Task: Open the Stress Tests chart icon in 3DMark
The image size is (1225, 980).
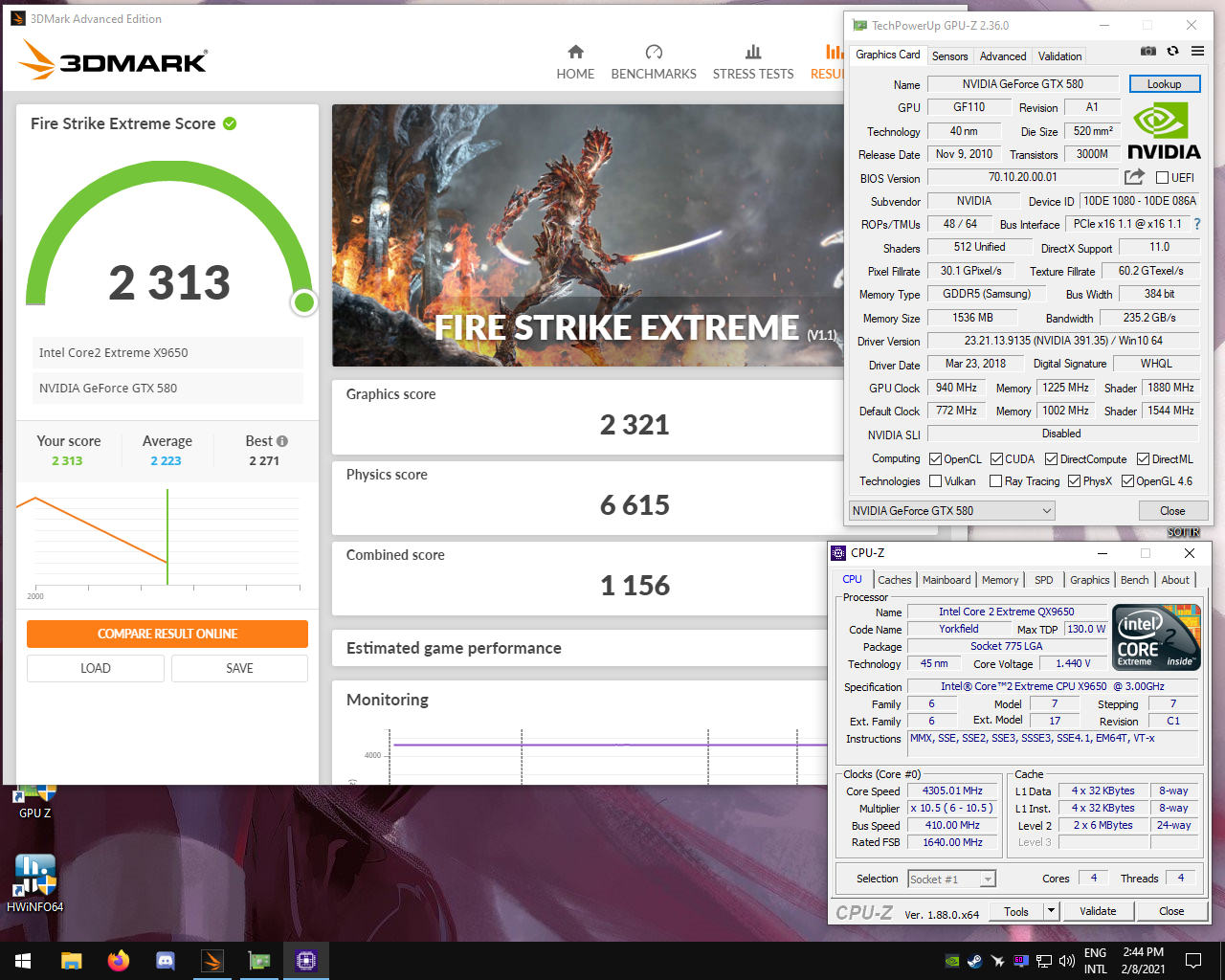Action: 753,52
